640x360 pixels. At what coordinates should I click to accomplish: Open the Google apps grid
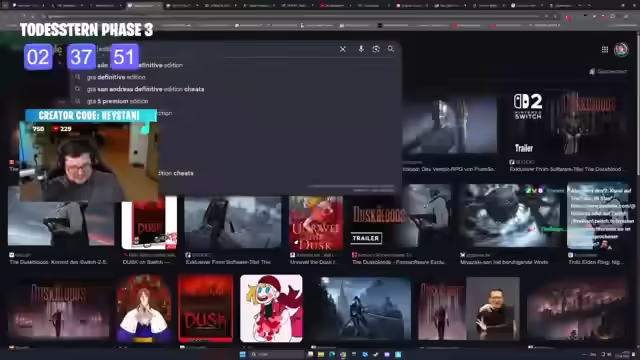605,49
